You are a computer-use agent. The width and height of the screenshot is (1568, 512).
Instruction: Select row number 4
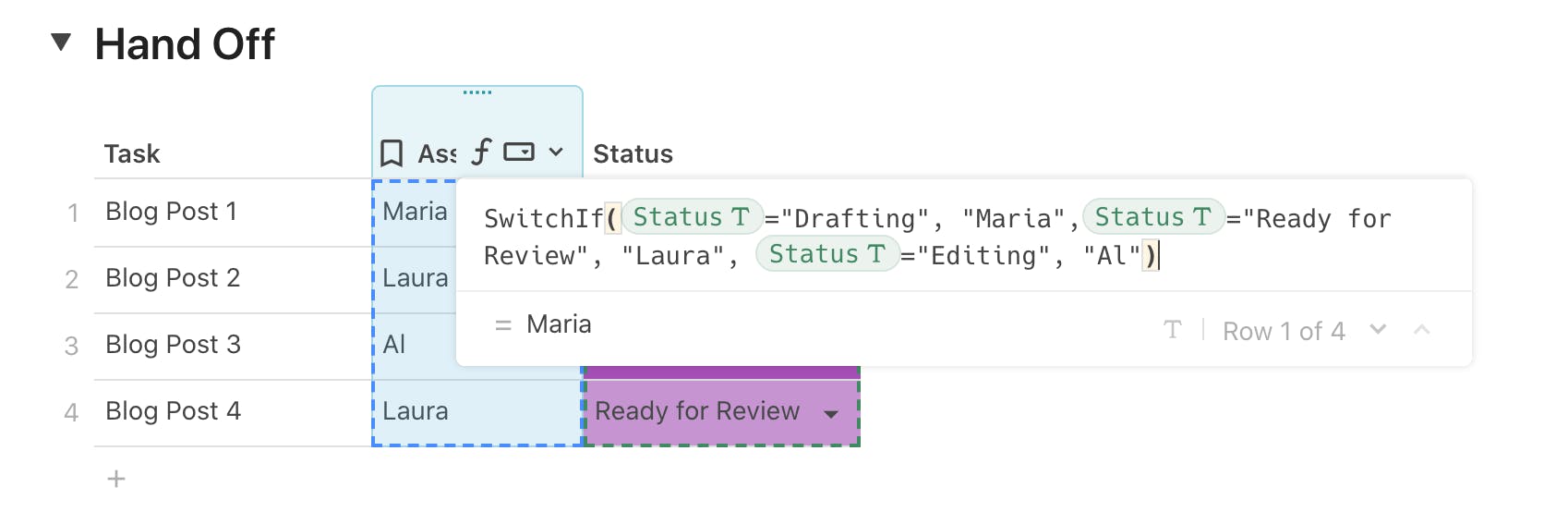point(71,413)
